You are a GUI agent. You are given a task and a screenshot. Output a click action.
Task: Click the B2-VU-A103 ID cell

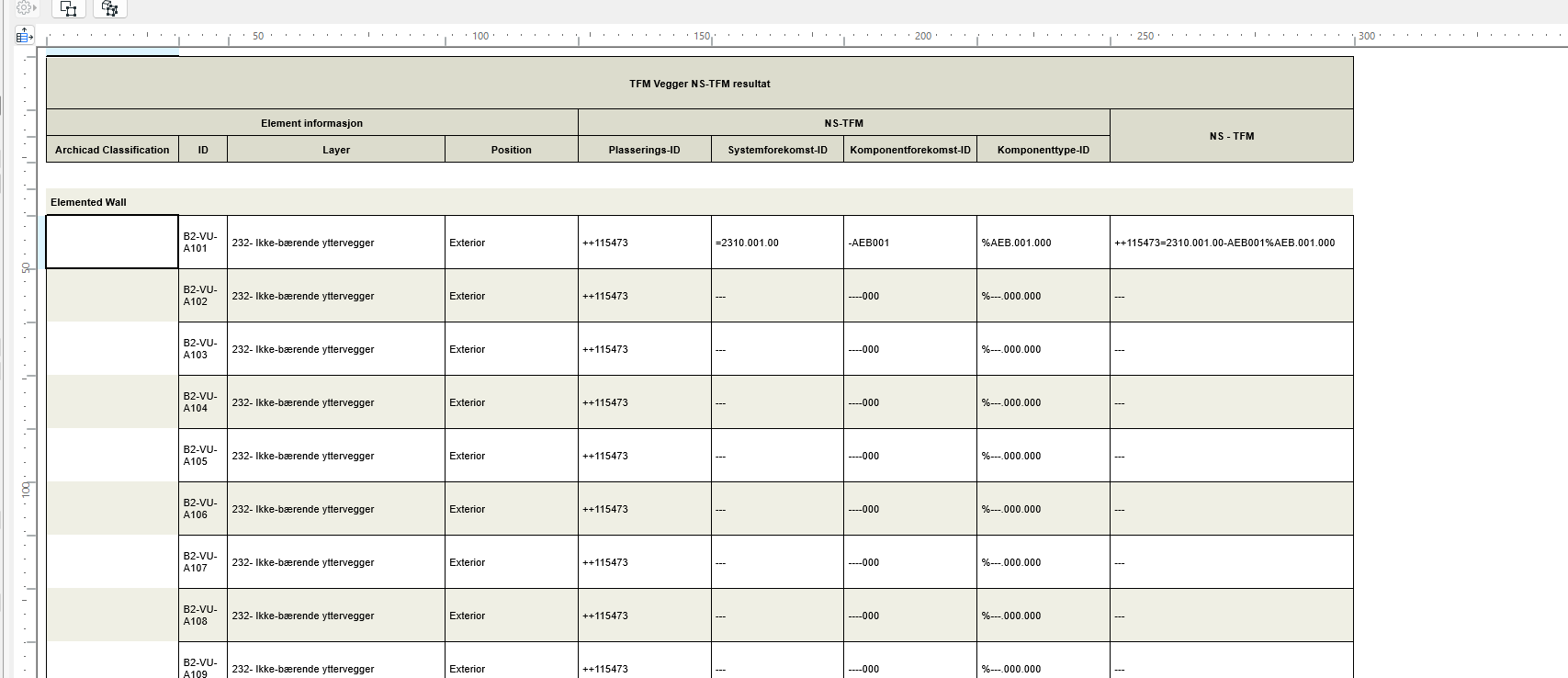coord(202,349)
